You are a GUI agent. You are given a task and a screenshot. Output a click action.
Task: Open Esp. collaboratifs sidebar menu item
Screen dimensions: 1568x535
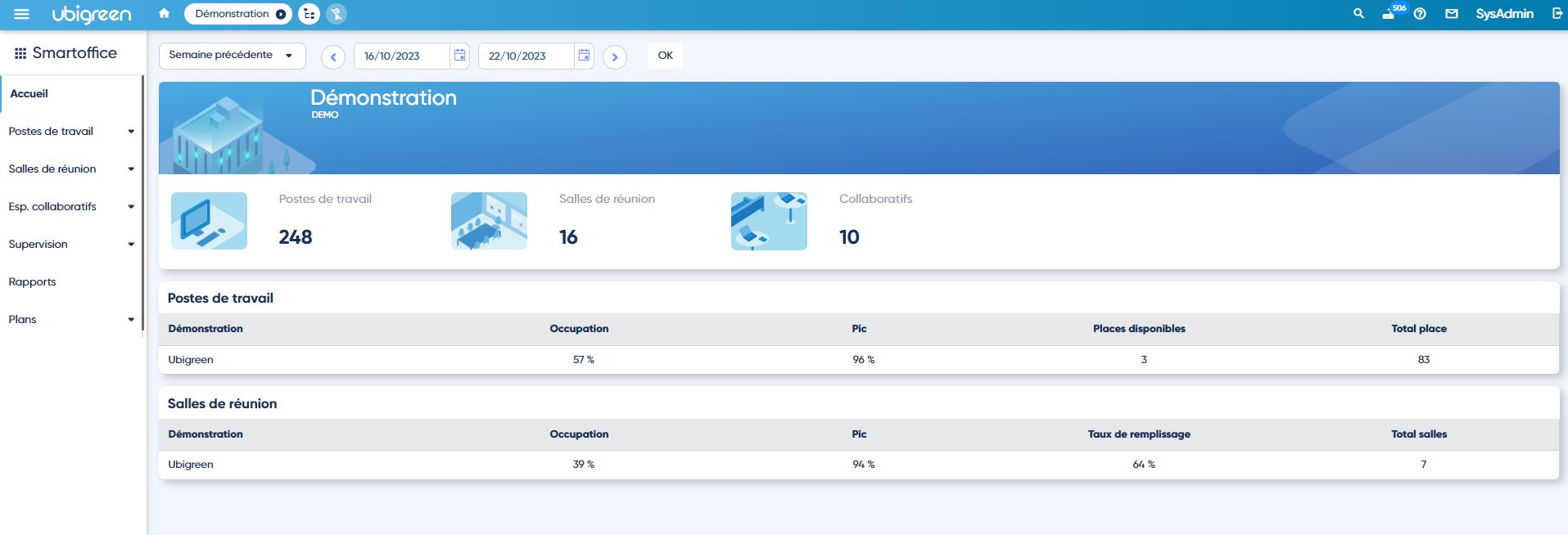point(52,207)
